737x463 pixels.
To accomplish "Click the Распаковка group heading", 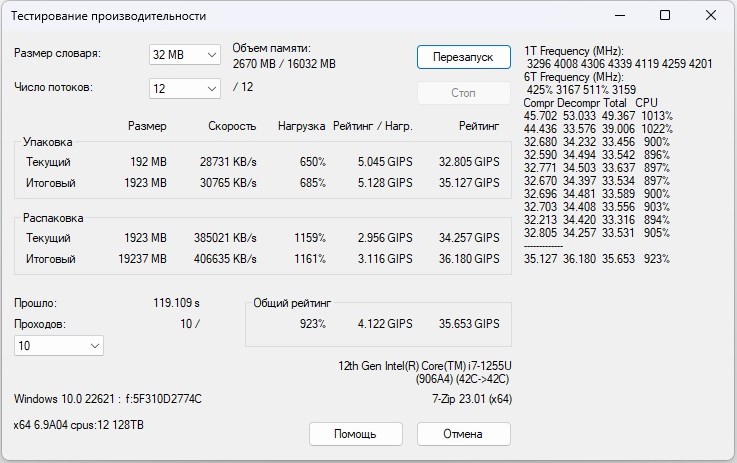I will tap(53, 217).
